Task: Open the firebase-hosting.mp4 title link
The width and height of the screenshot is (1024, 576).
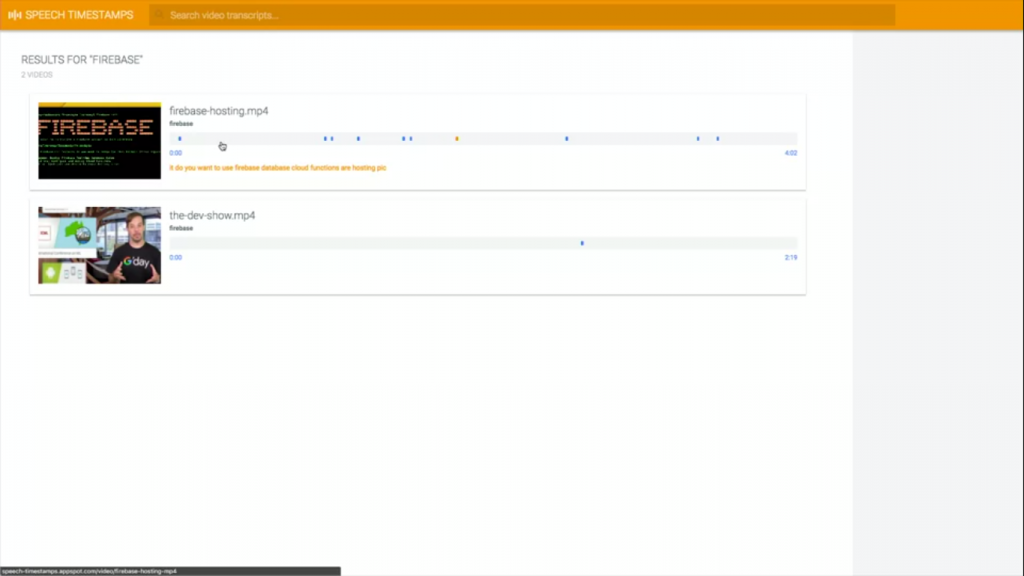Action: click(x=219, y=111)
